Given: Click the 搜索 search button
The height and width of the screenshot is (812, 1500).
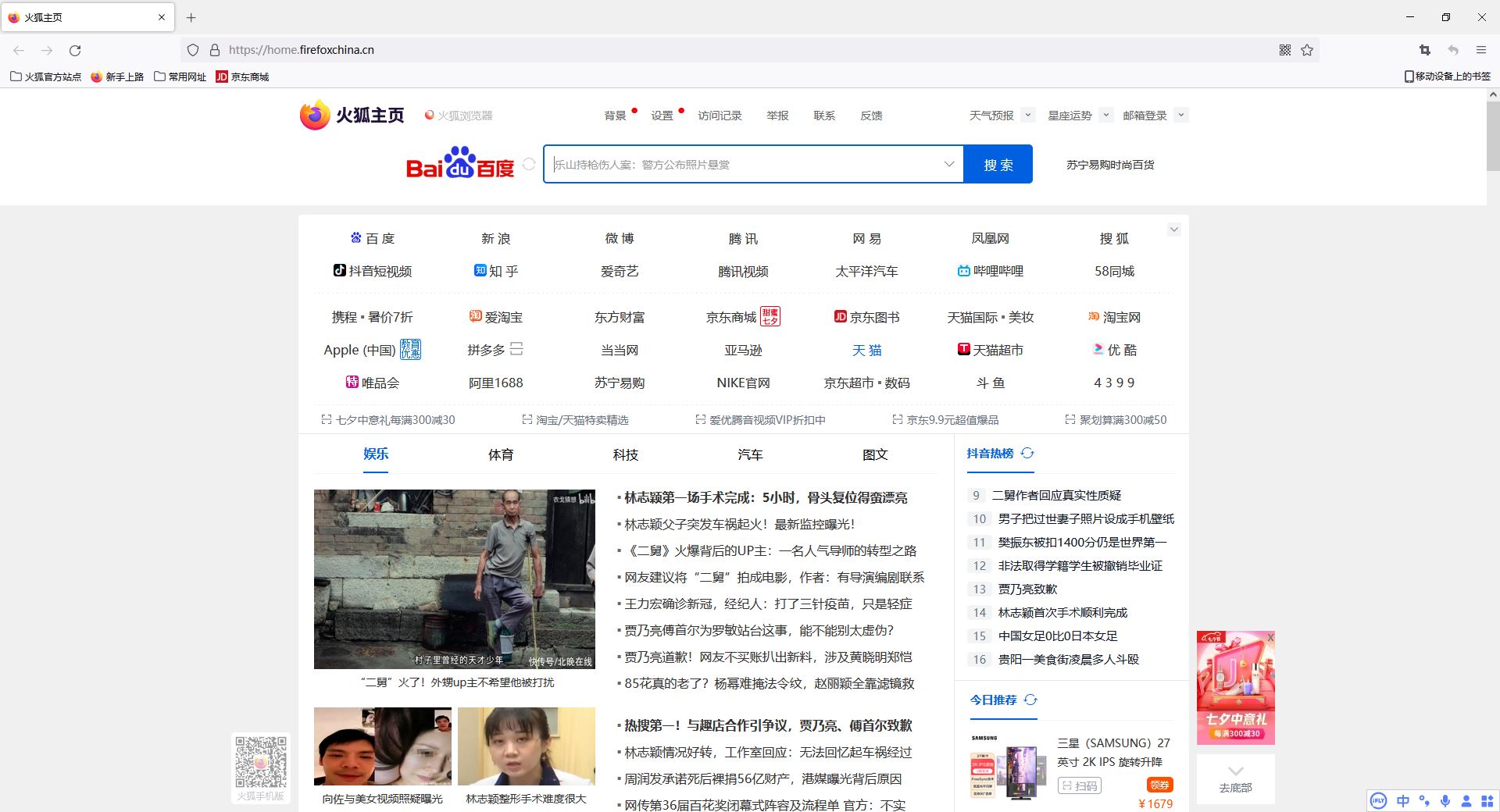Looking at the screenshot, I should point(998,164).
